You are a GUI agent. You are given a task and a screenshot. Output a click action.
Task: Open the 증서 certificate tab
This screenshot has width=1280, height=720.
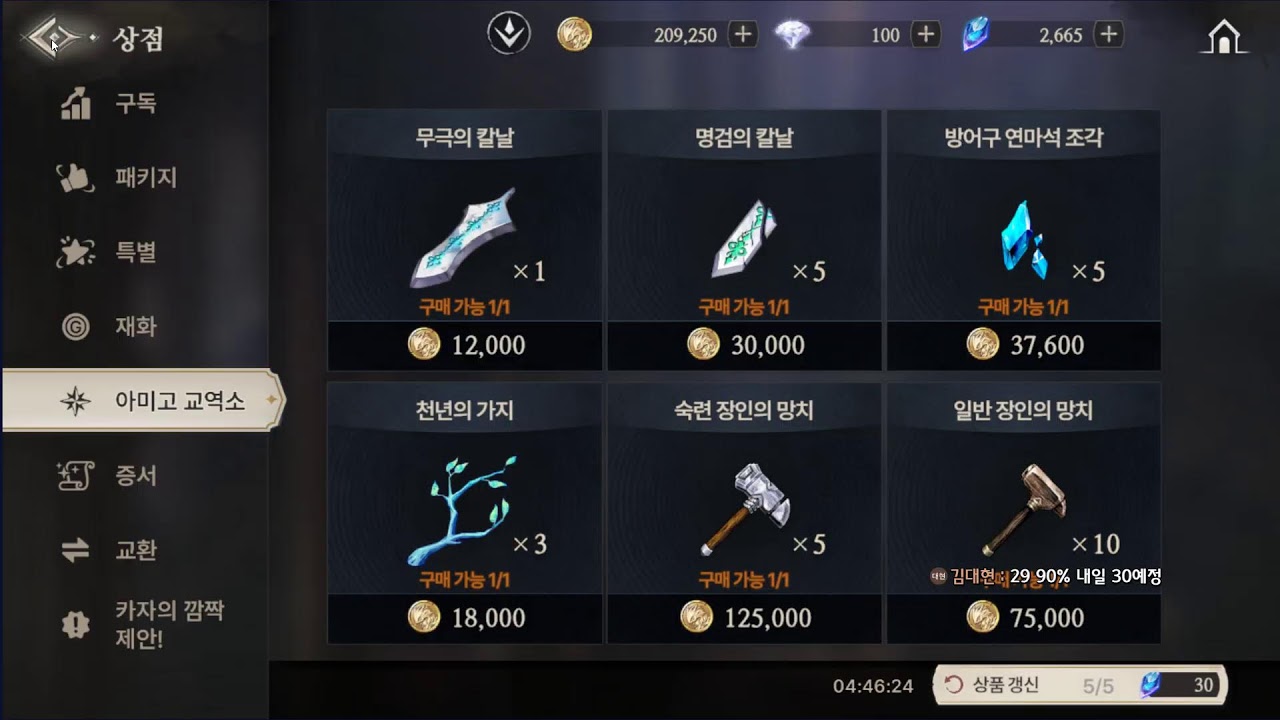tap(135, 475)
